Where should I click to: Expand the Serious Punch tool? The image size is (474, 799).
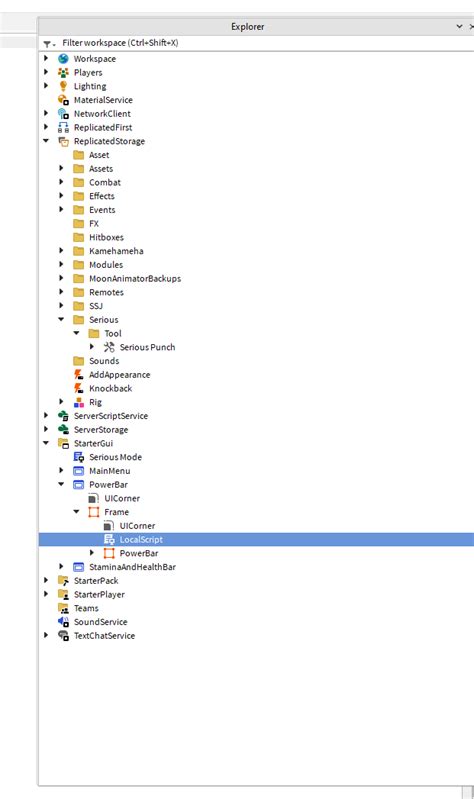(x=92, y=347)
